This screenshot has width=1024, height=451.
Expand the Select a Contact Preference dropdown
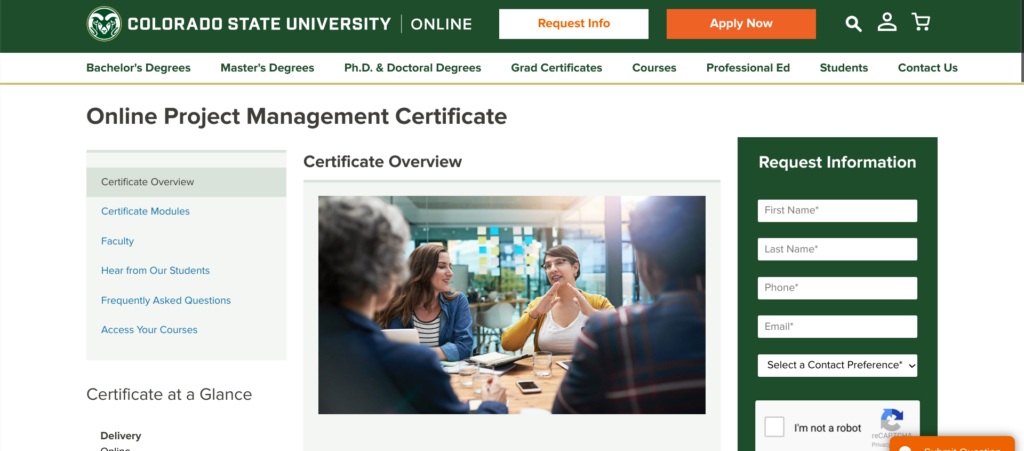point(837,365)
